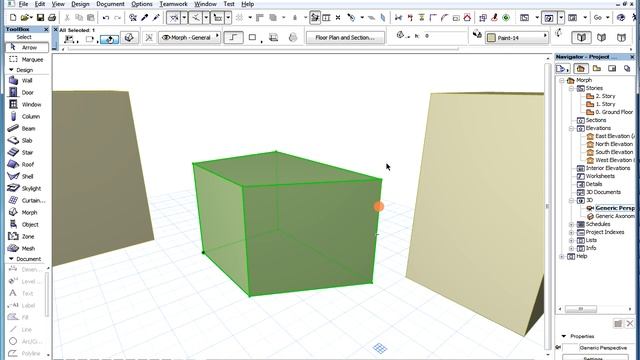Toggle the step-shaped geometry method button
The width and height of the screenshot is (640, 360).
[x=233, y=38]
